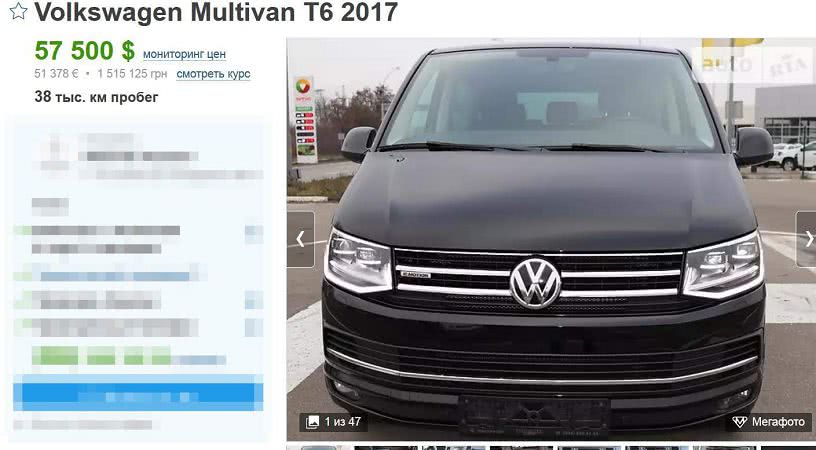Add listing to favorites with star icon
This screenshot has width=816, height=450.
click(18, 11)
